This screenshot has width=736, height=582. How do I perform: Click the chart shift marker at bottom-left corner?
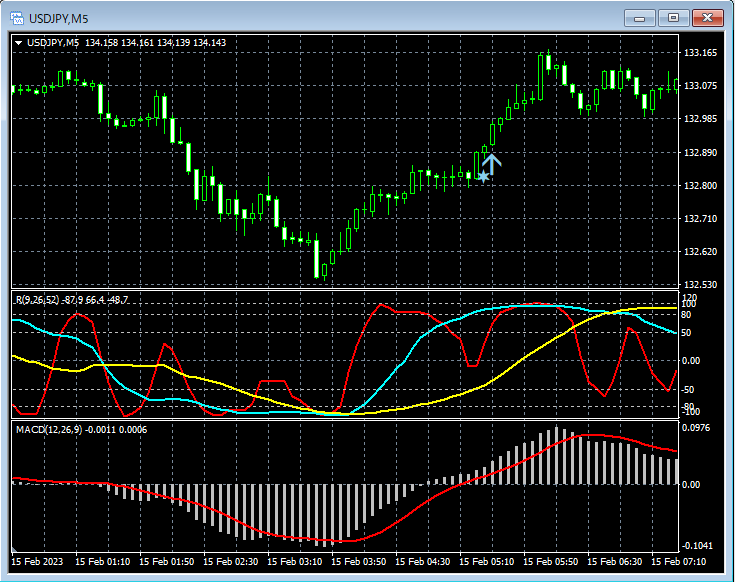[14, 549]
